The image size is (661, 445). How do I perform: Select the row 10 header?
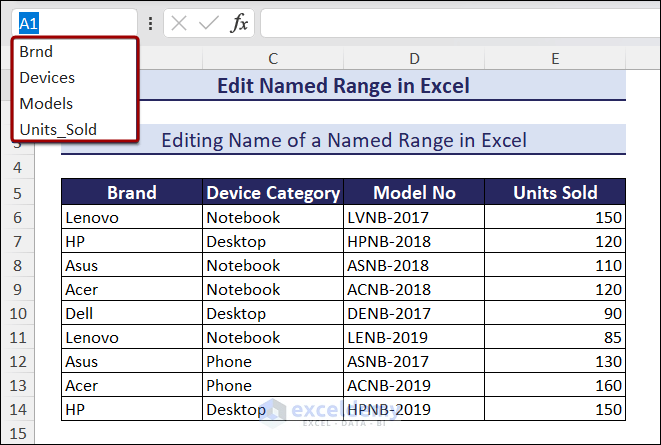(19, 313)
